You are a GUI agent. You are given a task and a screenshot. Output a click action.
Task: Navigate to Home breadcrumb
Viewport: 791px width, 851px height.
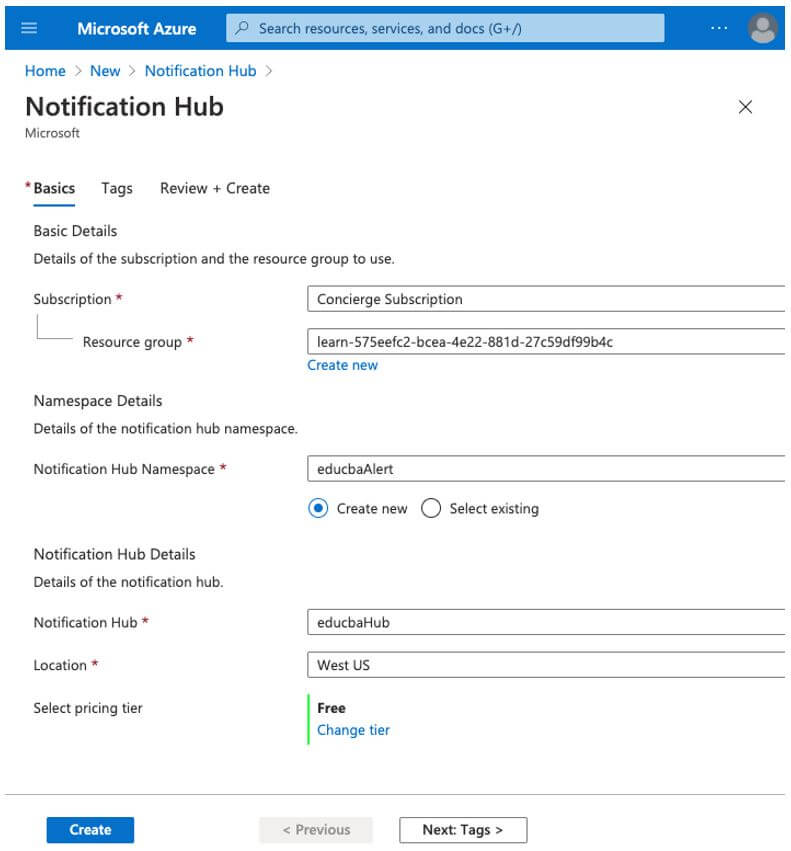[45, 71]
